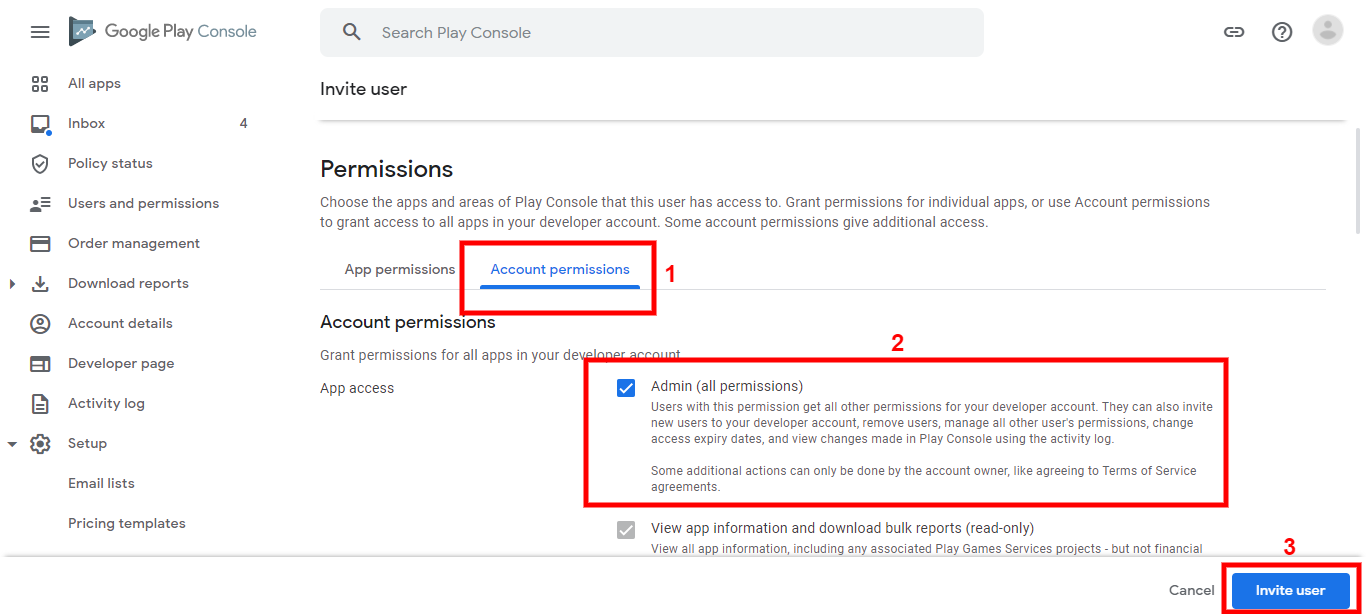Click the Developer page icon
The height and width of the screenshot is (614, 1366).
(x=40, y=364)
